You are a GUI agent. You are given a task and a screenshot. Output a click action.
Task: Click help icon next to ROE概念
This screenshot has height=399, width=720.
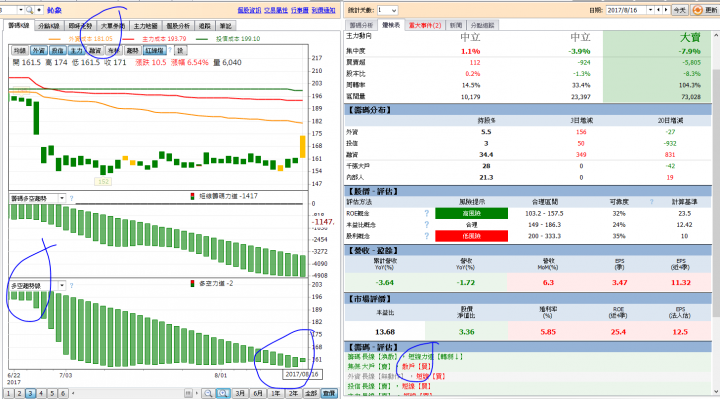[x=427, y=214]
